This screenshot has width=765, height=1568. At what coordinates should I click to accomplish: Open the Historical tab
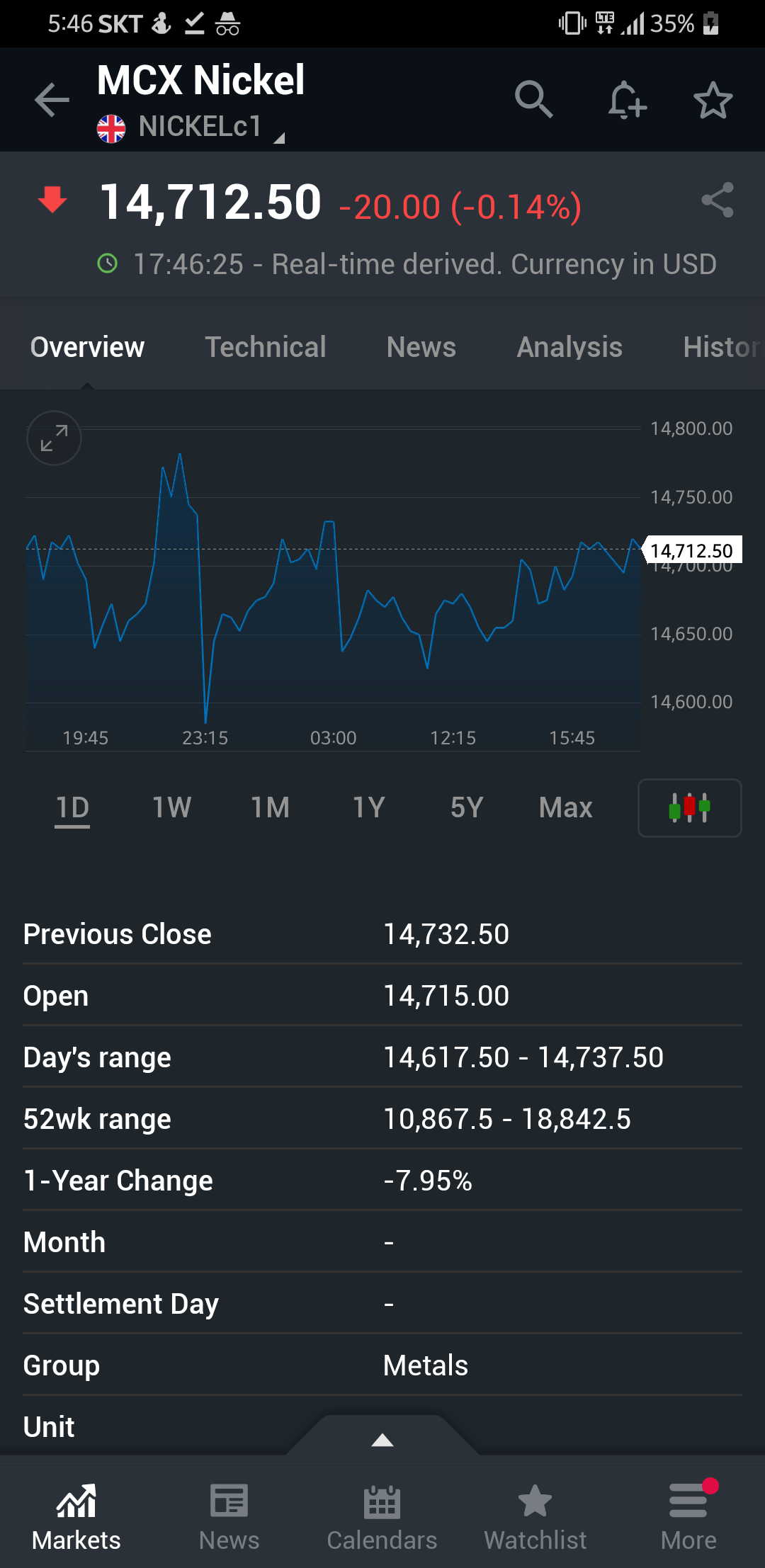[x=722, y=347]
